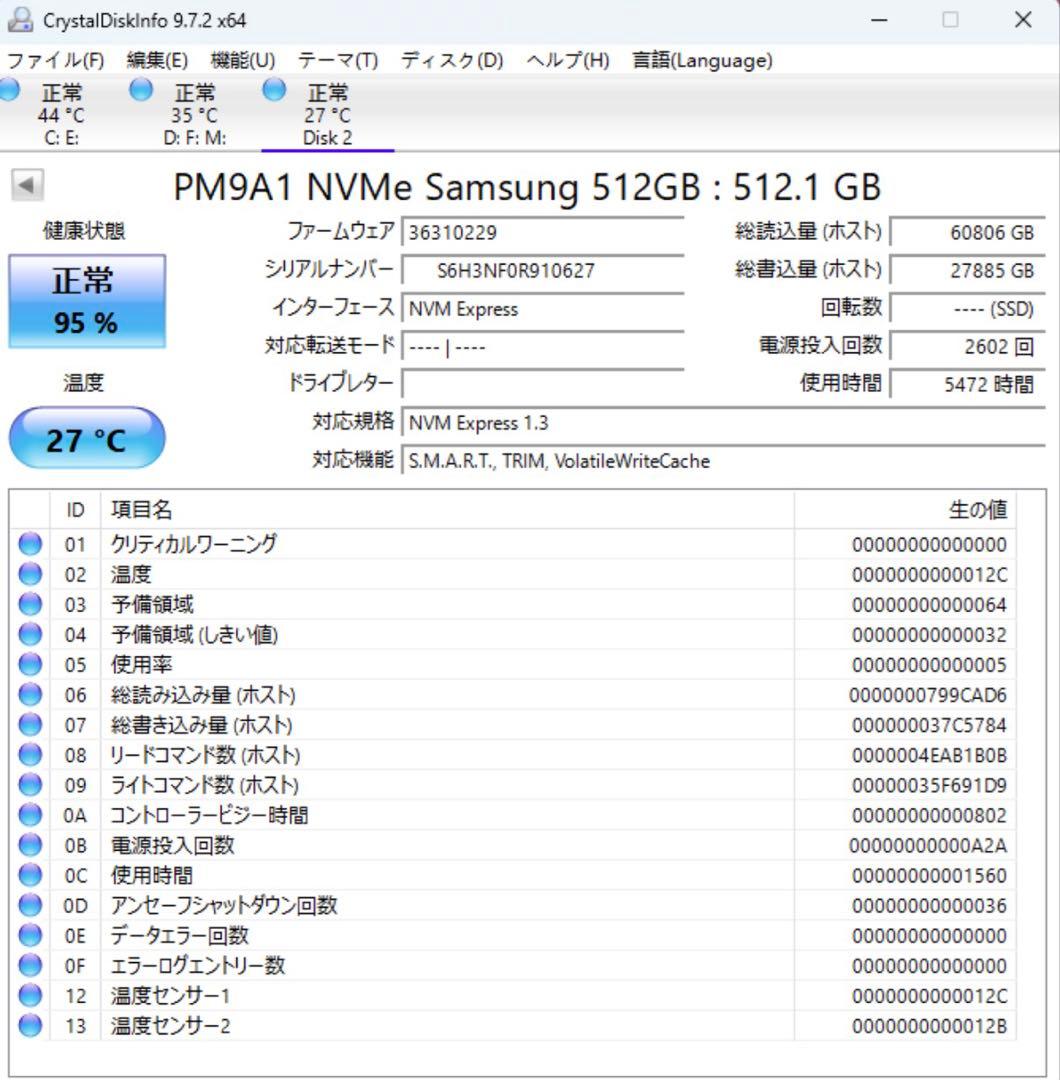This screenshot has height=1080, width=1060.
Task: Select the 総読み込み量 (ホスト) attribute name
Action: point(203,695)
